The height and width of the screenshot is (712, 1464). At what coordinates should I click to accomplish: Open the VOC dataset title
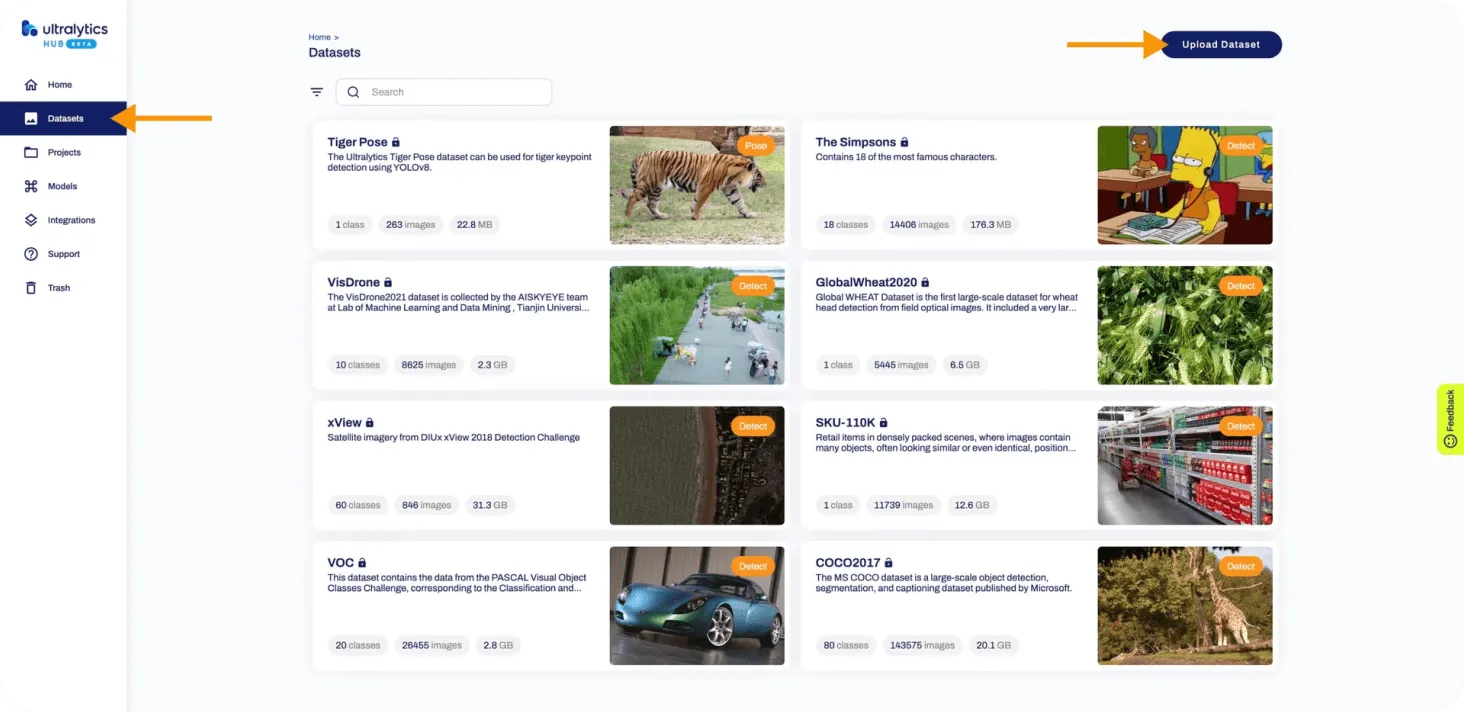(x=341, y=563)
